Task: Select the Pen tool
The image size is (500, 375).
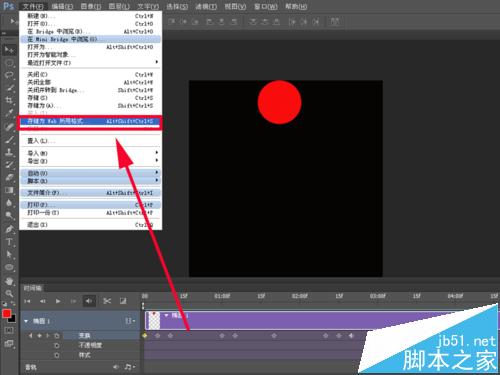Action: [9, 229]
